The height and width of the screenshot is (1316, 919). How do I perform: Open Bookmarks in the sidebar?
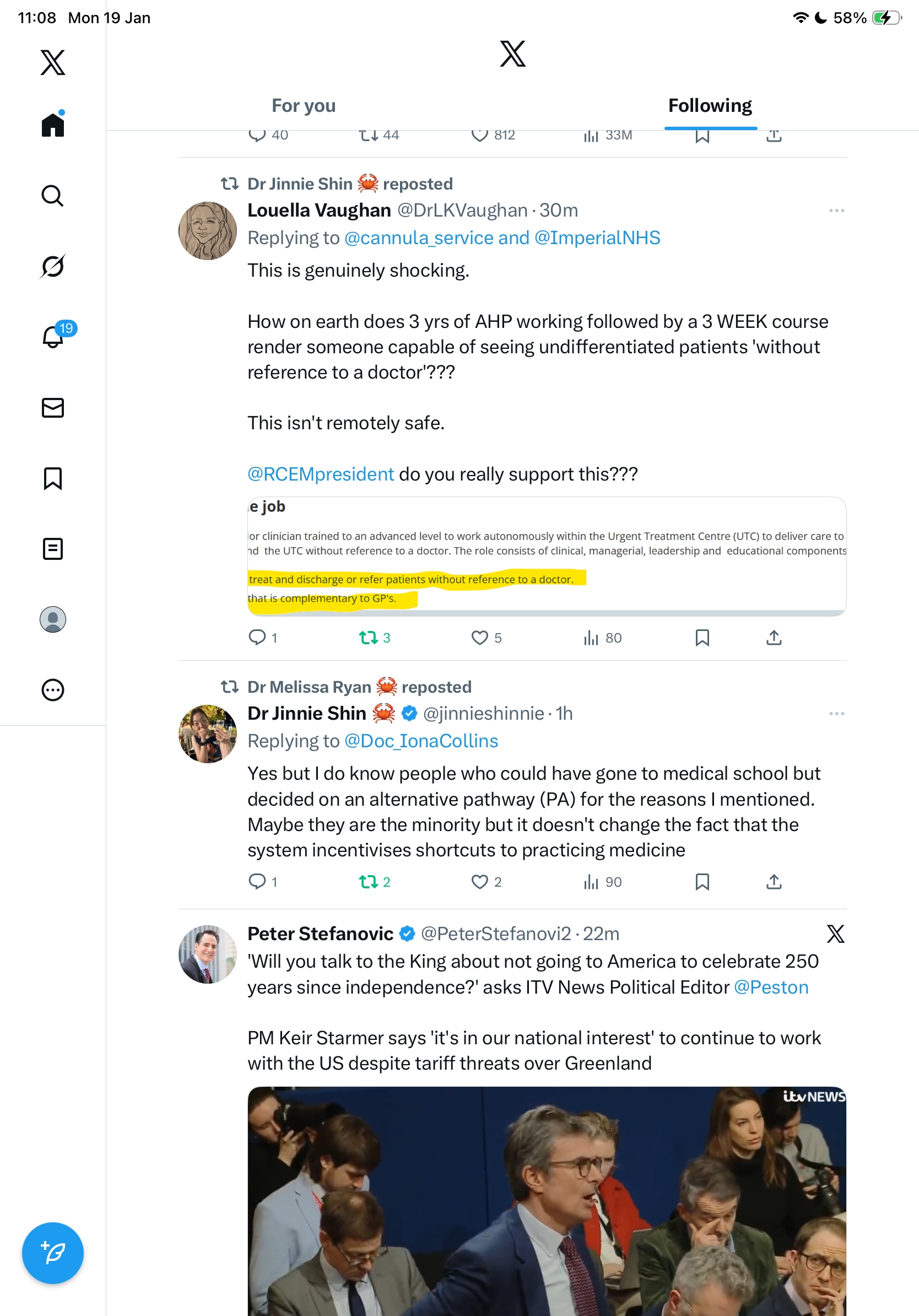point(53,478)
